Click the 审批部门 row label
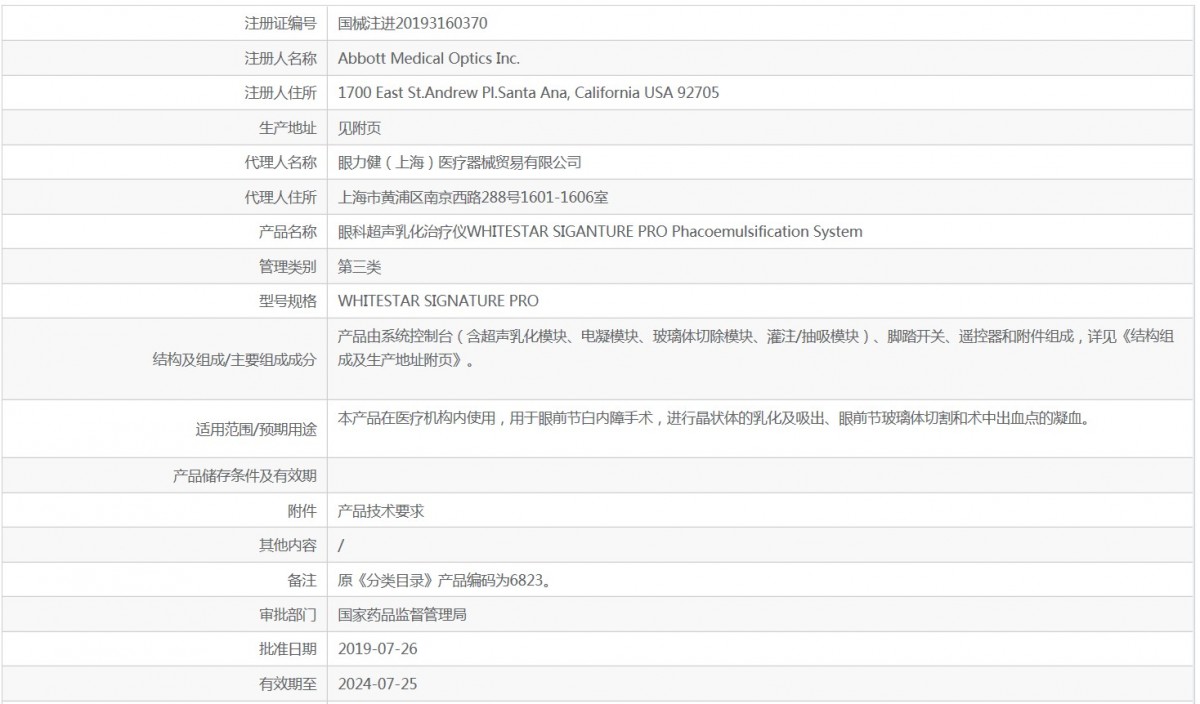Image resolution: width=1200 pixels, height=704 pixels. [288, 615]
